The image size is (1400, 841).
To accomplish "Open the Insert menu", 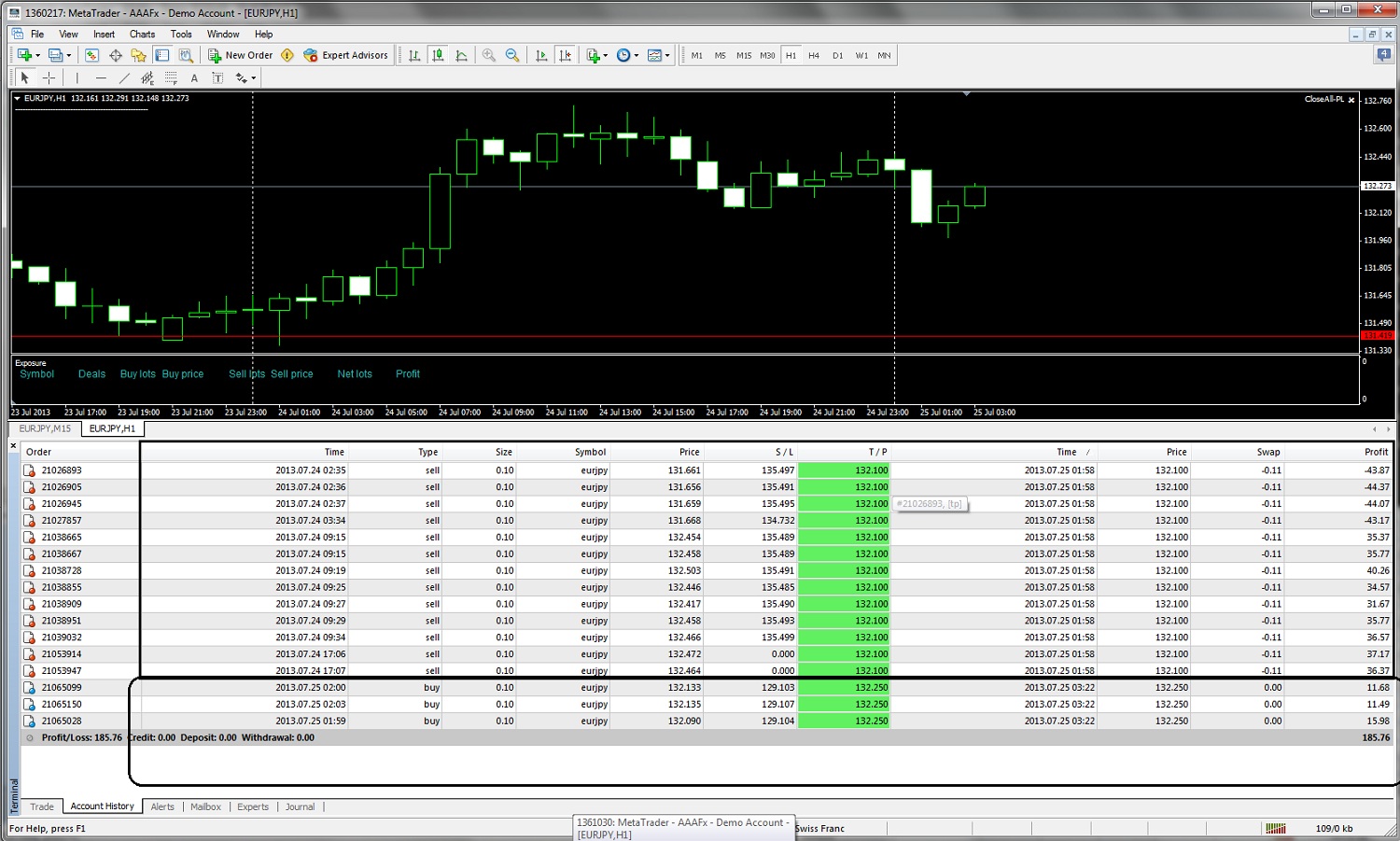I will (x=104, y=34).
